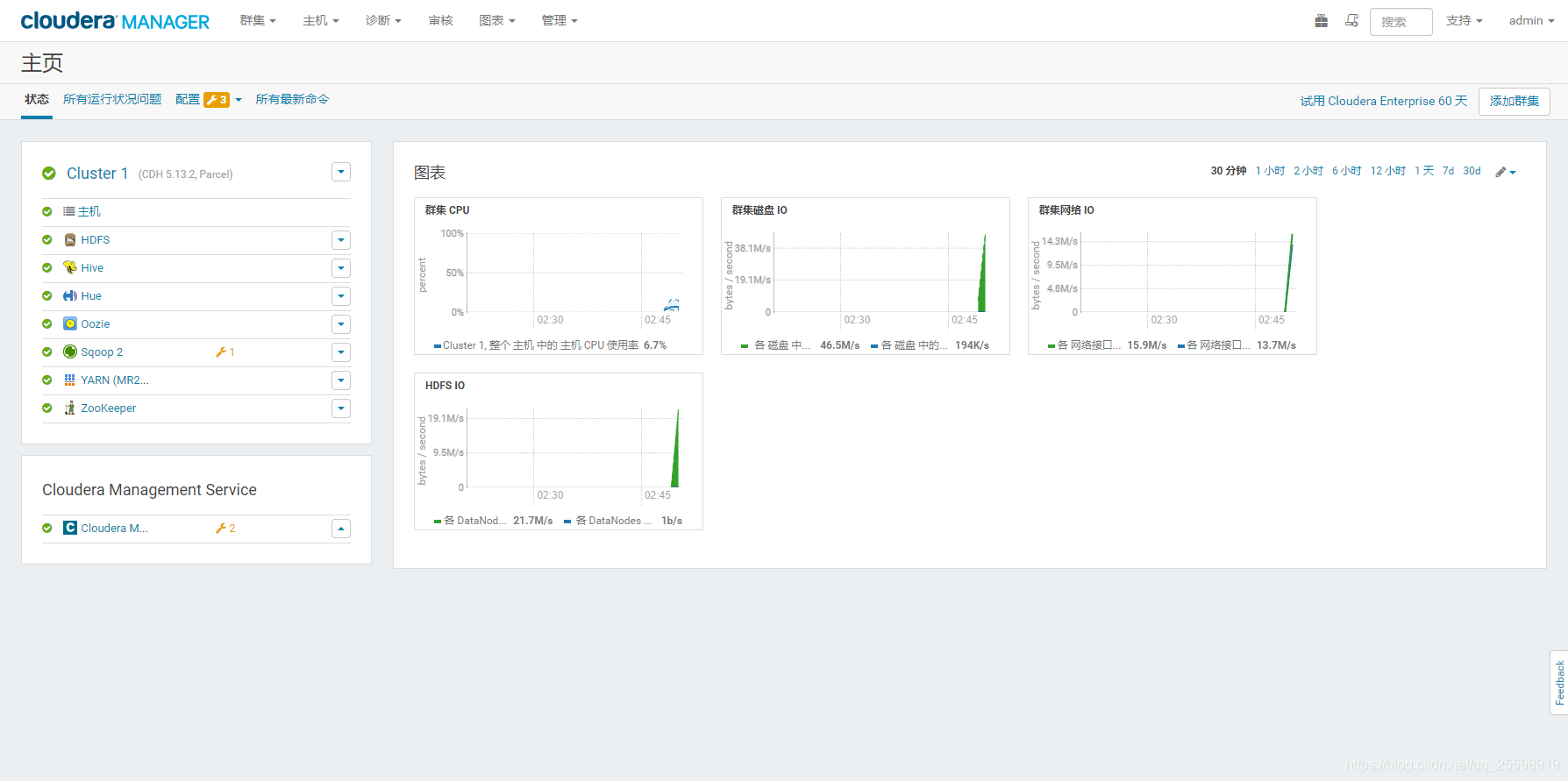Open the 群集 menu
This screenshot has width=1568, height=781.
258,20
